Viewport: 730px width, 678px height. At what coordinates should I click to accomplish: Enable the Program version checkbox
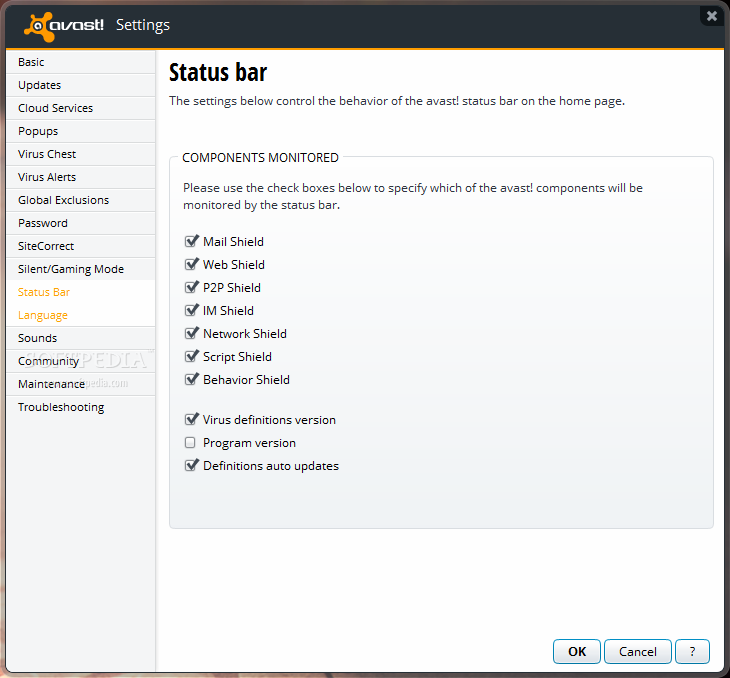click(190, 442)
